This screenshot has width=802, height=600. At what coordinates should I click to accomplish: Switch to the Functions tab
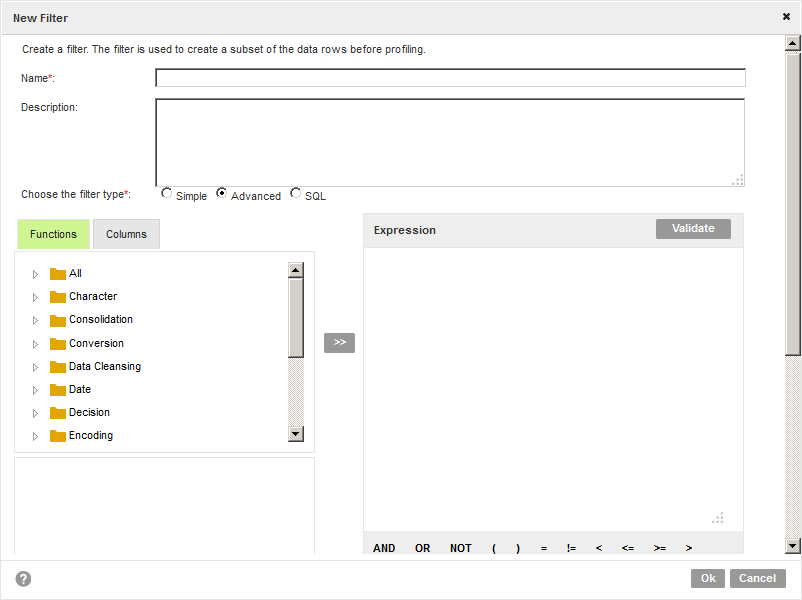[53, 234]
